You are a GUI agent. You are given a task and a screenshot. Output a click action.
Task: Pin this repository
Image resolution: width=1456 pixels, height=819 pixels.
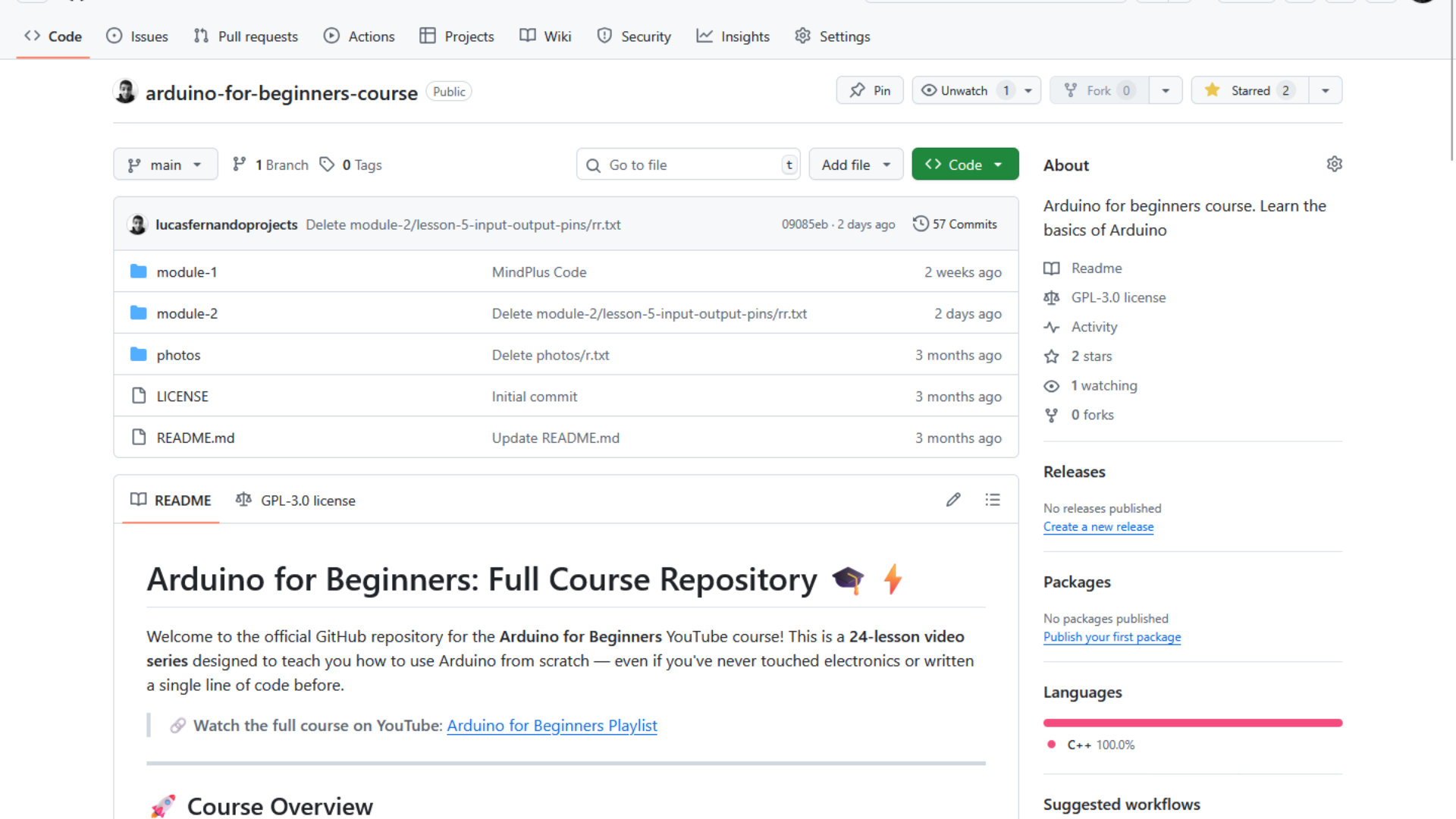870,90
